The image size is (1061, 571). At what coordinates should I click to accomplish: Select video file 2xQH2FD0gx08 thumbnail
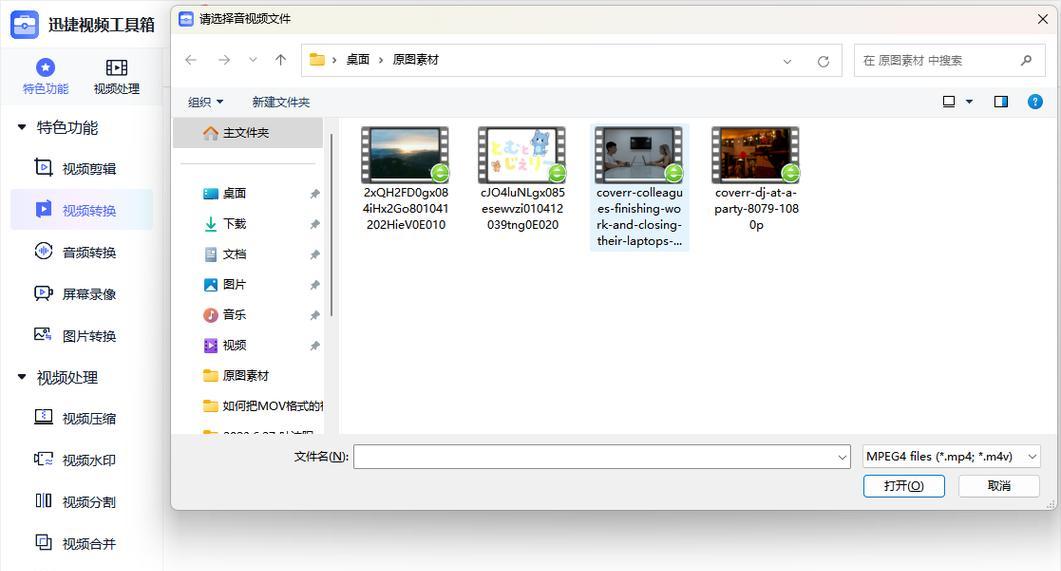coord(405,155)
